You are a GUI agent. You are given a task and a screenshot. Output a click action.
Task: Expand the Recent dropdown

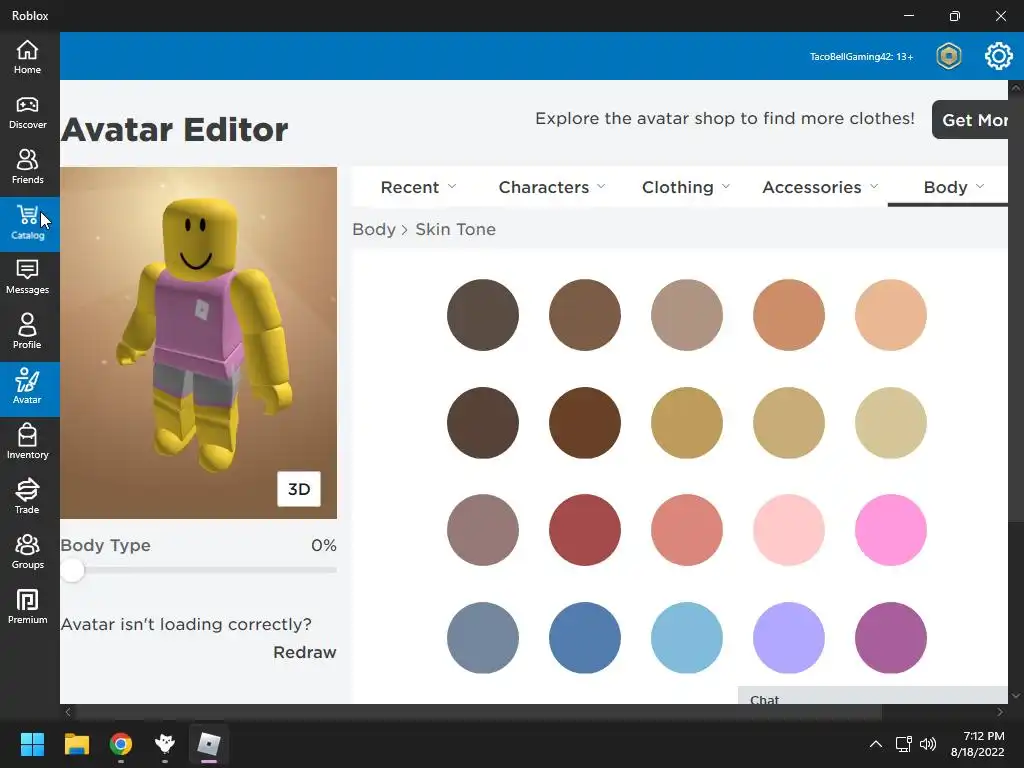coord(418,187)
